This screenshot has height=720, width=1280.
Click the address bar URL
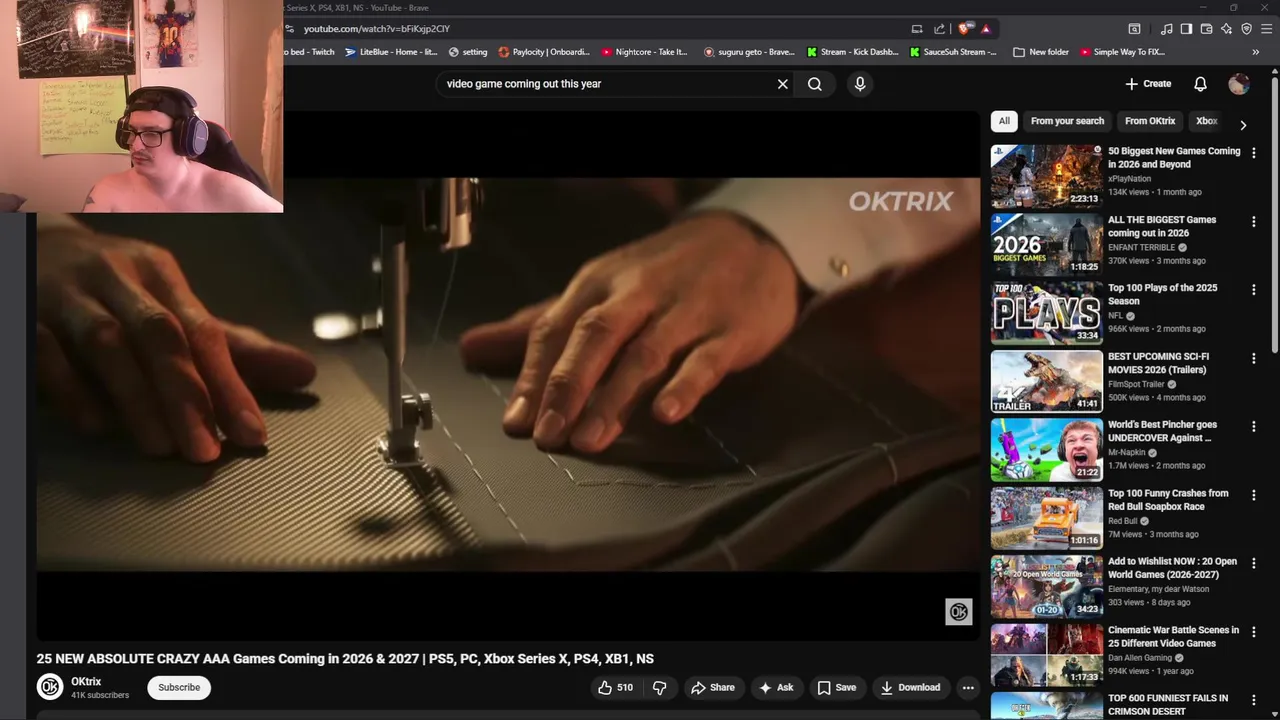point(376,29)
